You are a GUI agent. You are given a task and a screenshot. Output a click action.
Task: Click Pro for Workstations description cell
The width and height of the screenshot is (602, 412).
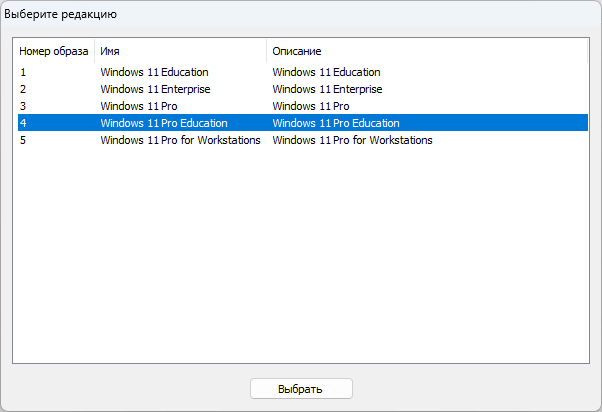pos(352,140)
